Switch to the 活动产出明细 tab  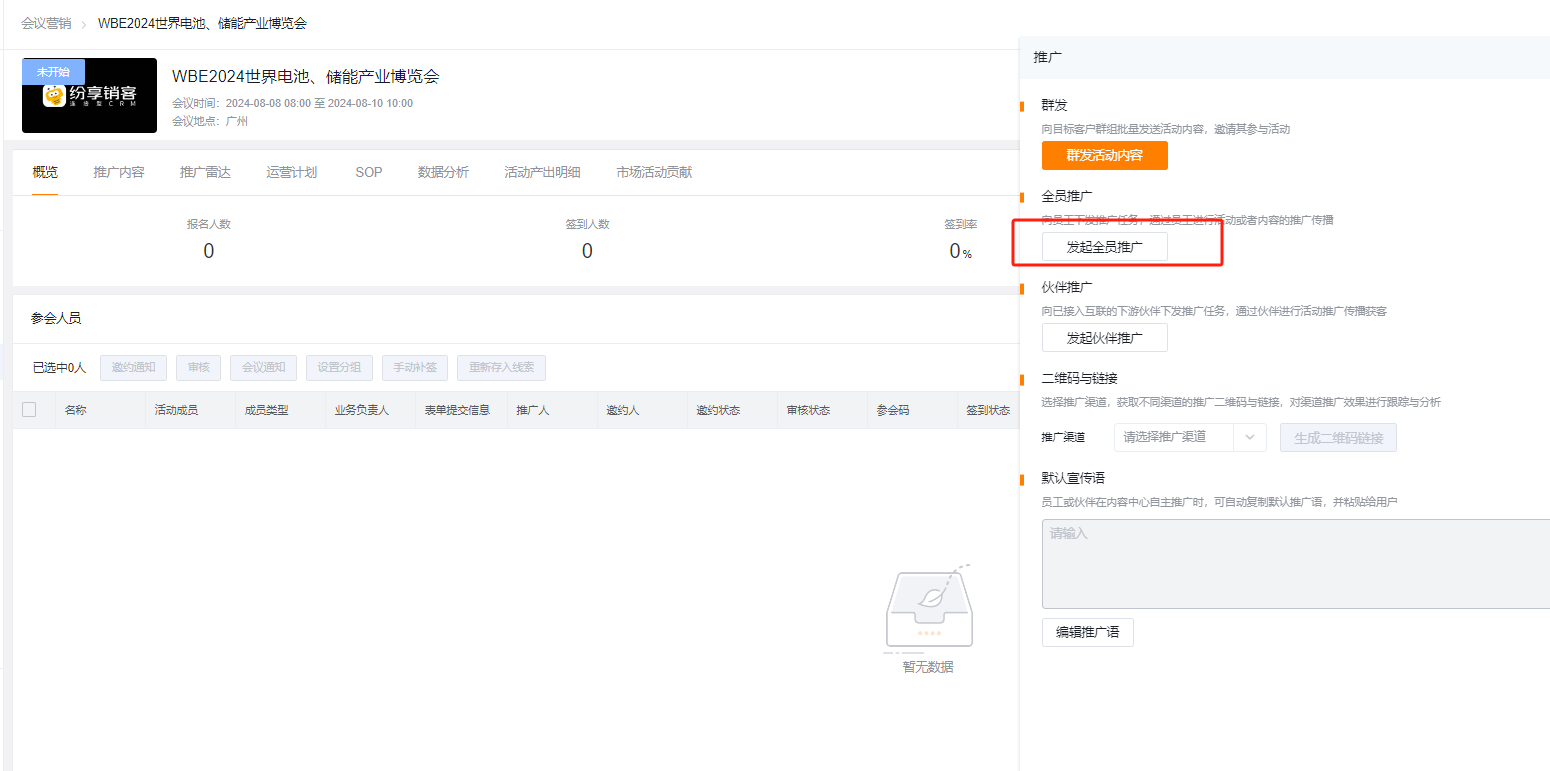click(542, 172)
